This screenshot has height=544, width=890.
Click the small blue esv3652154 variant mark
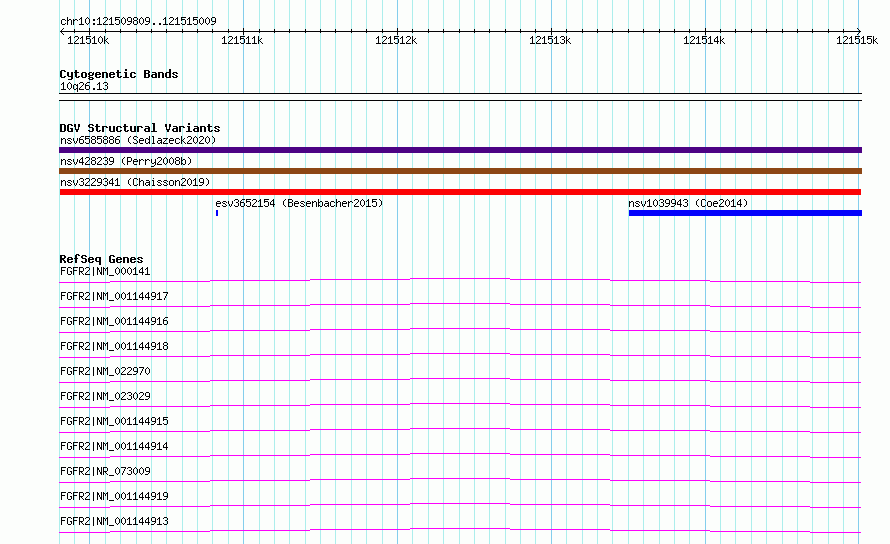[217, 213]
